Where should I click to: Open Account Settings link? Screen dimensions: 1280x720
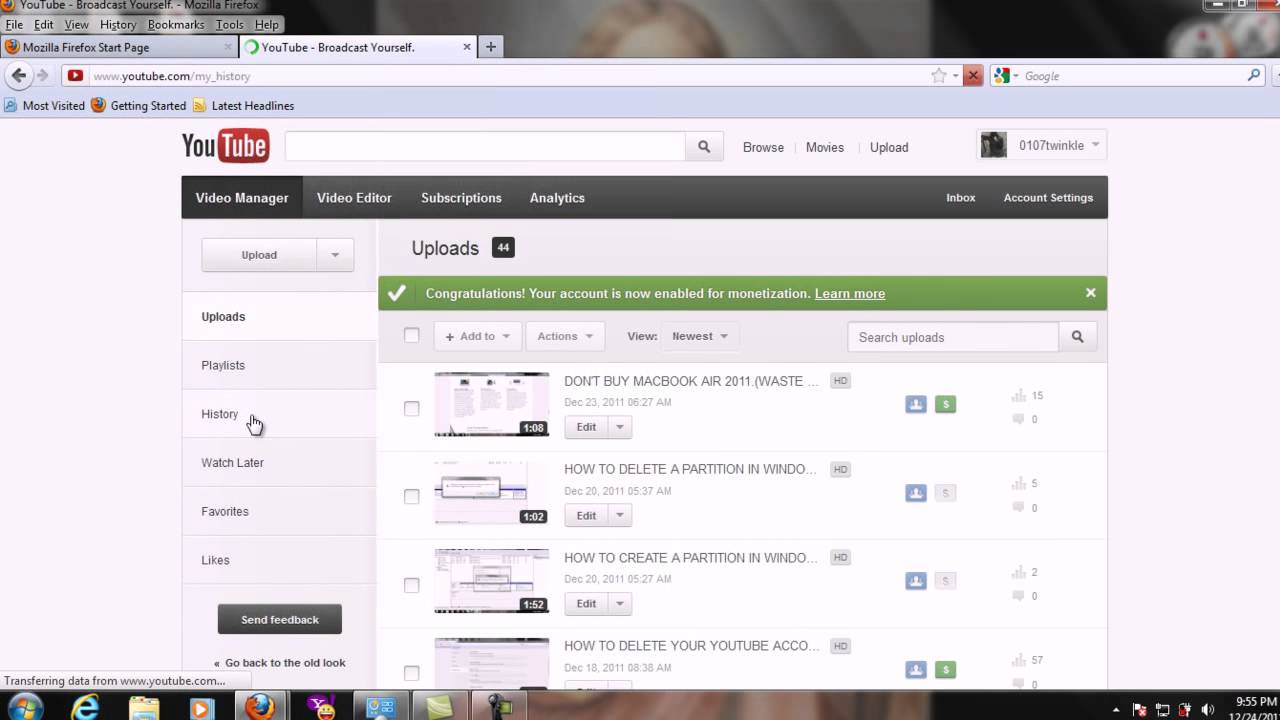(1048, 198)
